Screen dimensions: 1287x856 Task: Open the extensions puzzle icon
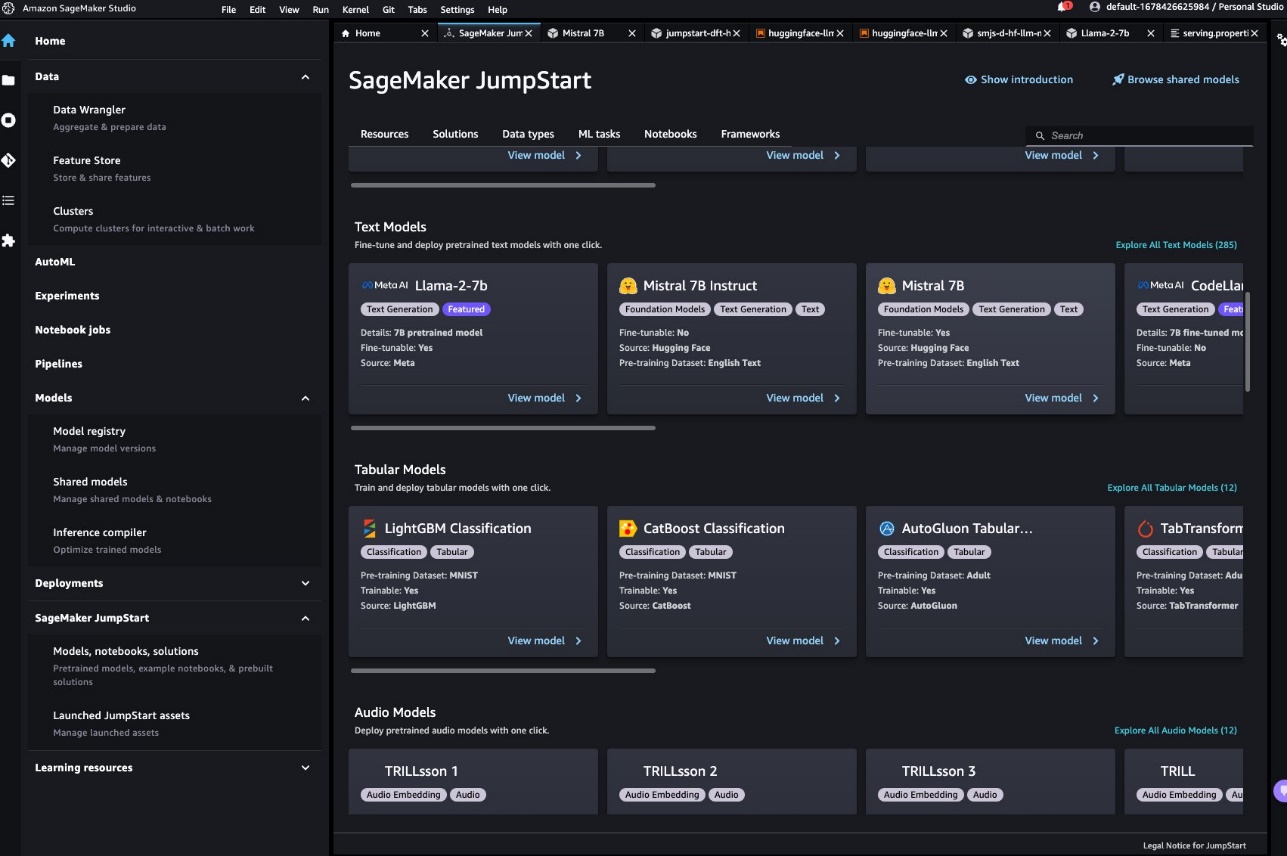click(x=8, y=240)
